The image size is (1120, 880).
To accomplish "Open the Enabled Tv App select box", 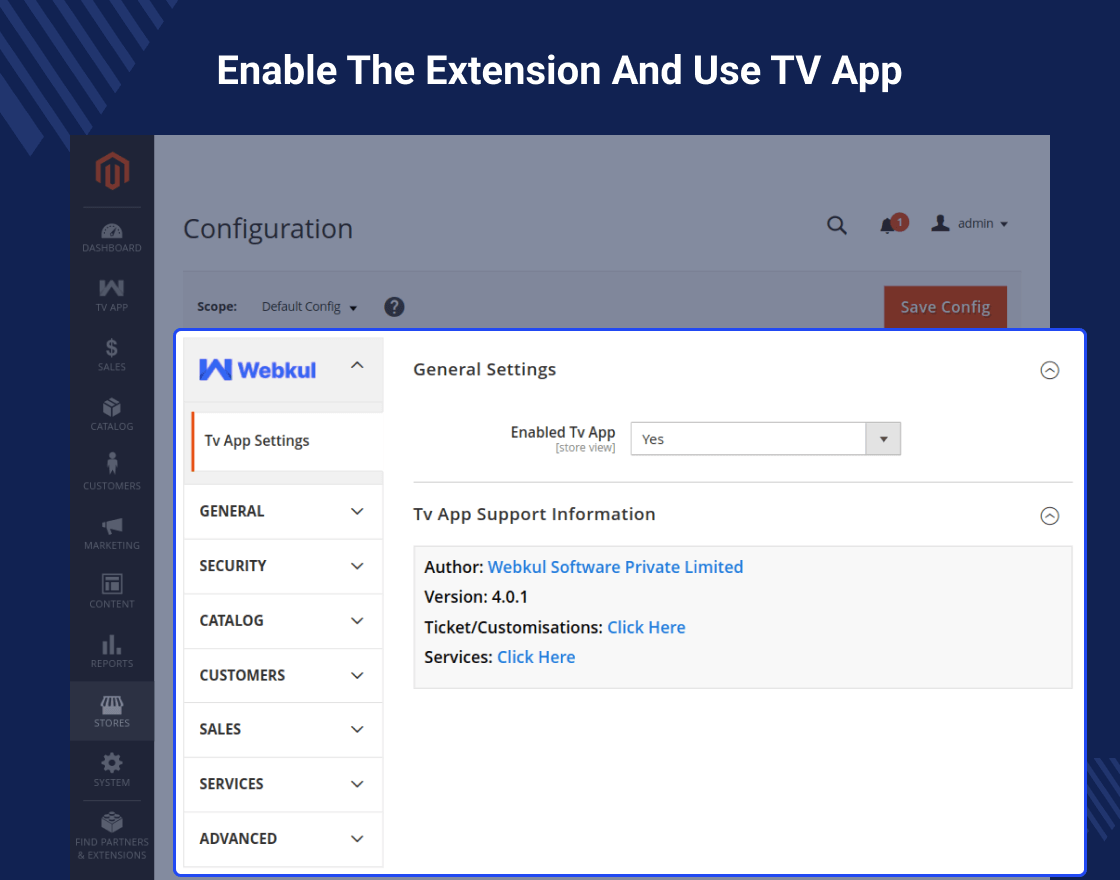I will (765, 439).
